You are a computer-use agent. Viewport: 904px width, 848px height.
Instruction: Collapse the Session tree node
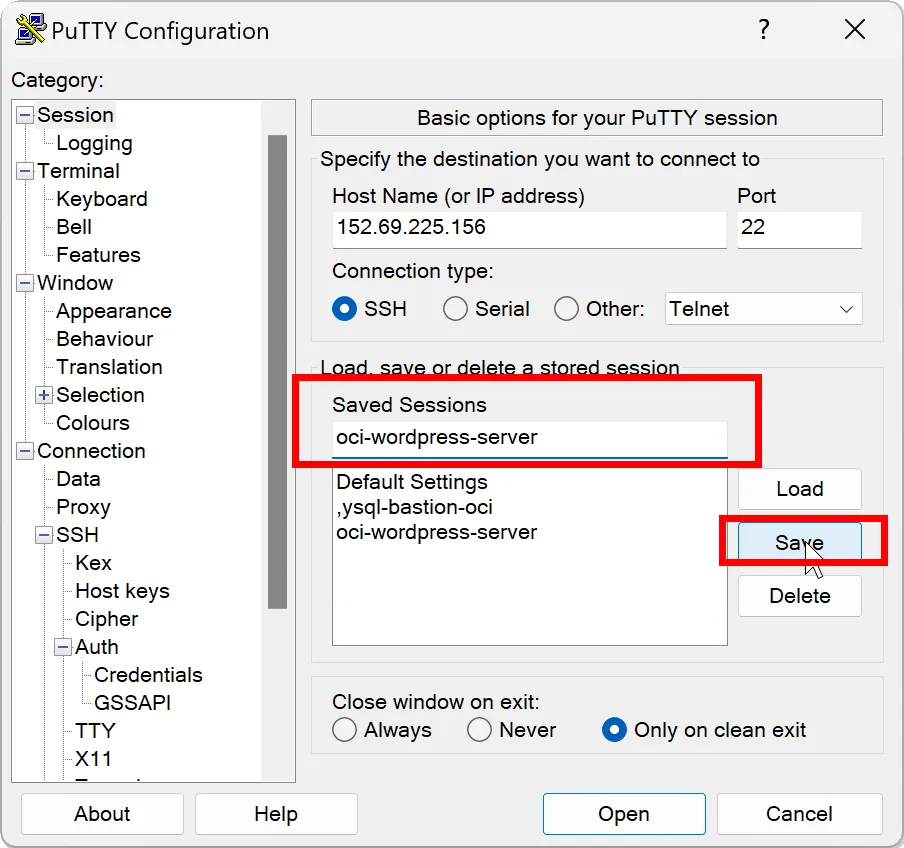click(25, 116)
